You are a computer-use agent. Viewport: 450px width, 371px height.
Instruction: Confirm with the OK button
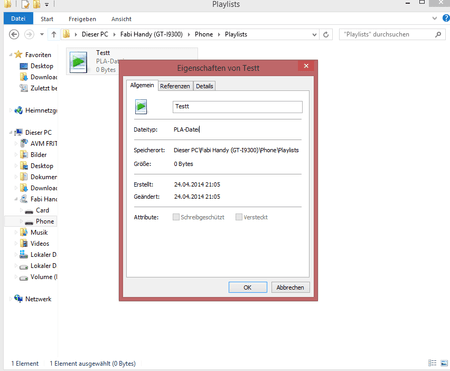pyautogui.click(x=248, y=287)
